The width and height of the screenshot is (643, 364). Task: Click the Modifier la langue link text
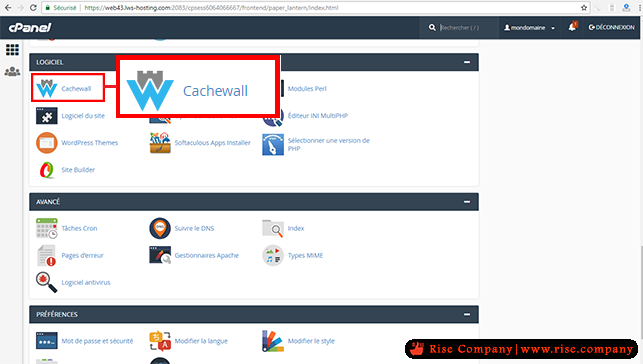click(201, 341)
